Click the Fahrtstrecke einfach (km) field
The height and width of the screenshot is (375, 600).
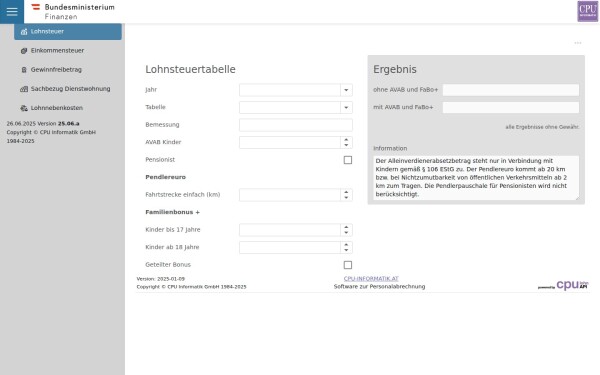[290, 195]
